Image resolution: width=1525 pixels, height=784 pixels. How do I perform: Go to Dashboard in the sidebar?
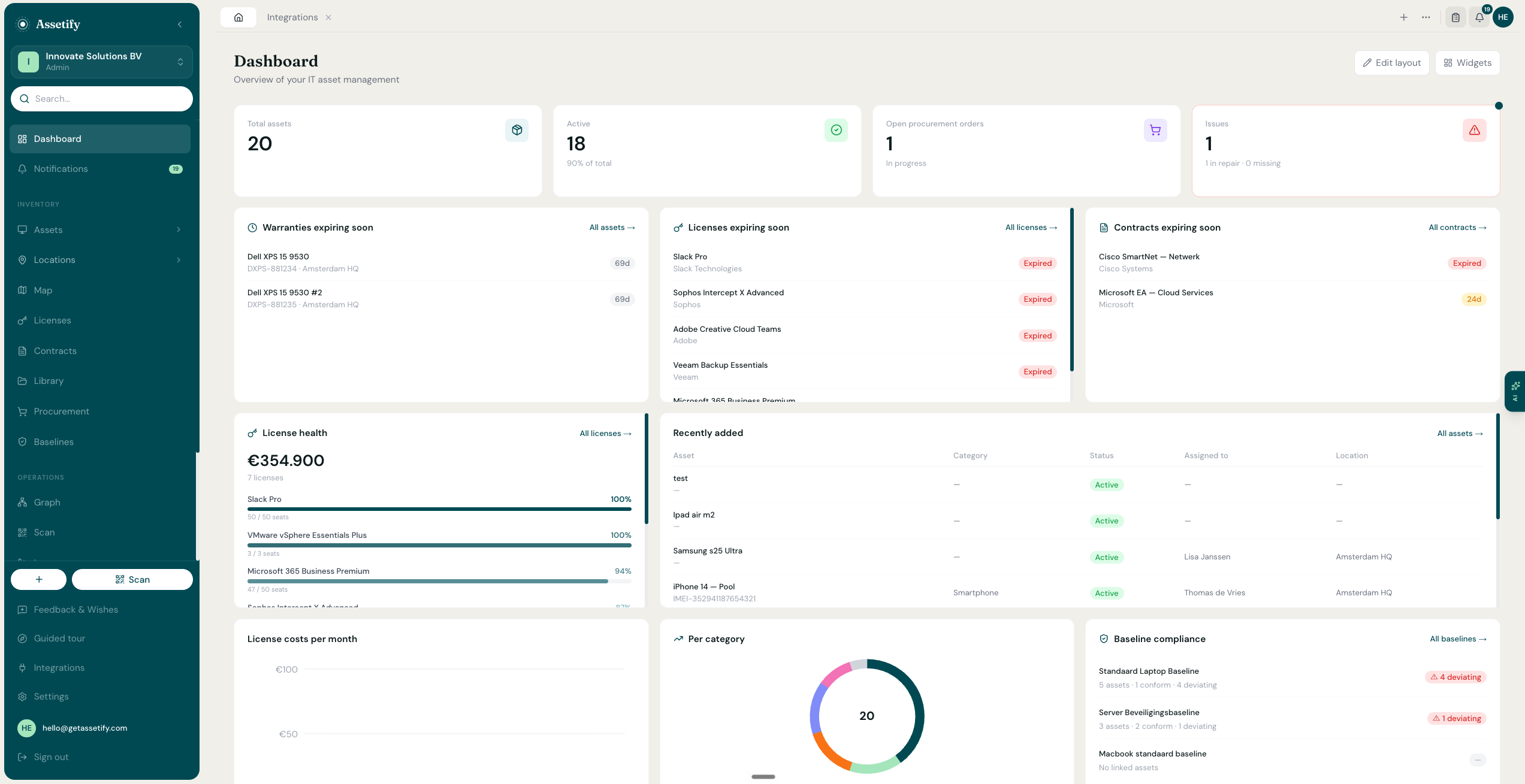click(x=100, y=139)
